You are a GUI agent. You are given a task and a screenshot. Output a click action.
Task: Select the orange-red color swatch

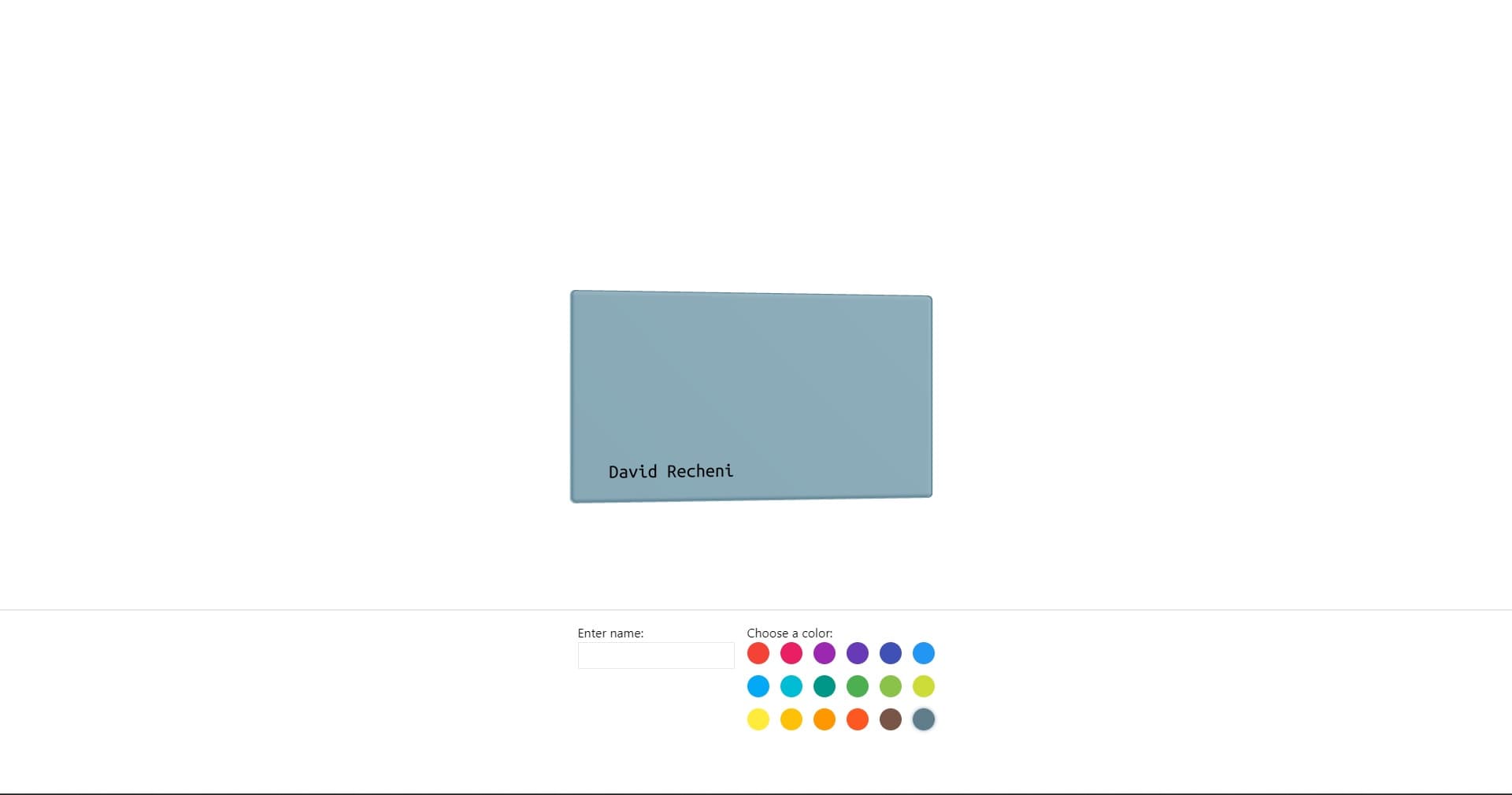858,719
